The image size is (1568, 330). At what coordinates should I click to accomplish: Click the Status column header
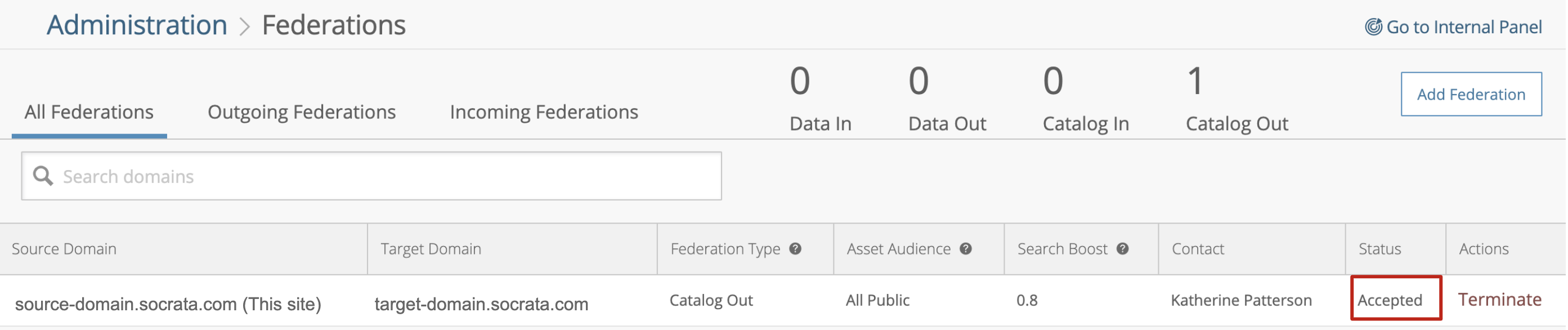pyautogui.click(x=1379, y=248)
